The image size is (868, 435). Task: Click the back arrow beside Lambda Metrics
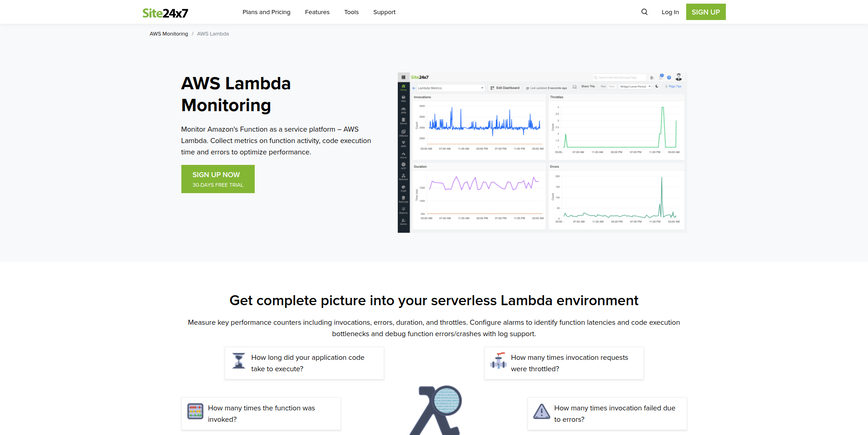click(414, 88)
